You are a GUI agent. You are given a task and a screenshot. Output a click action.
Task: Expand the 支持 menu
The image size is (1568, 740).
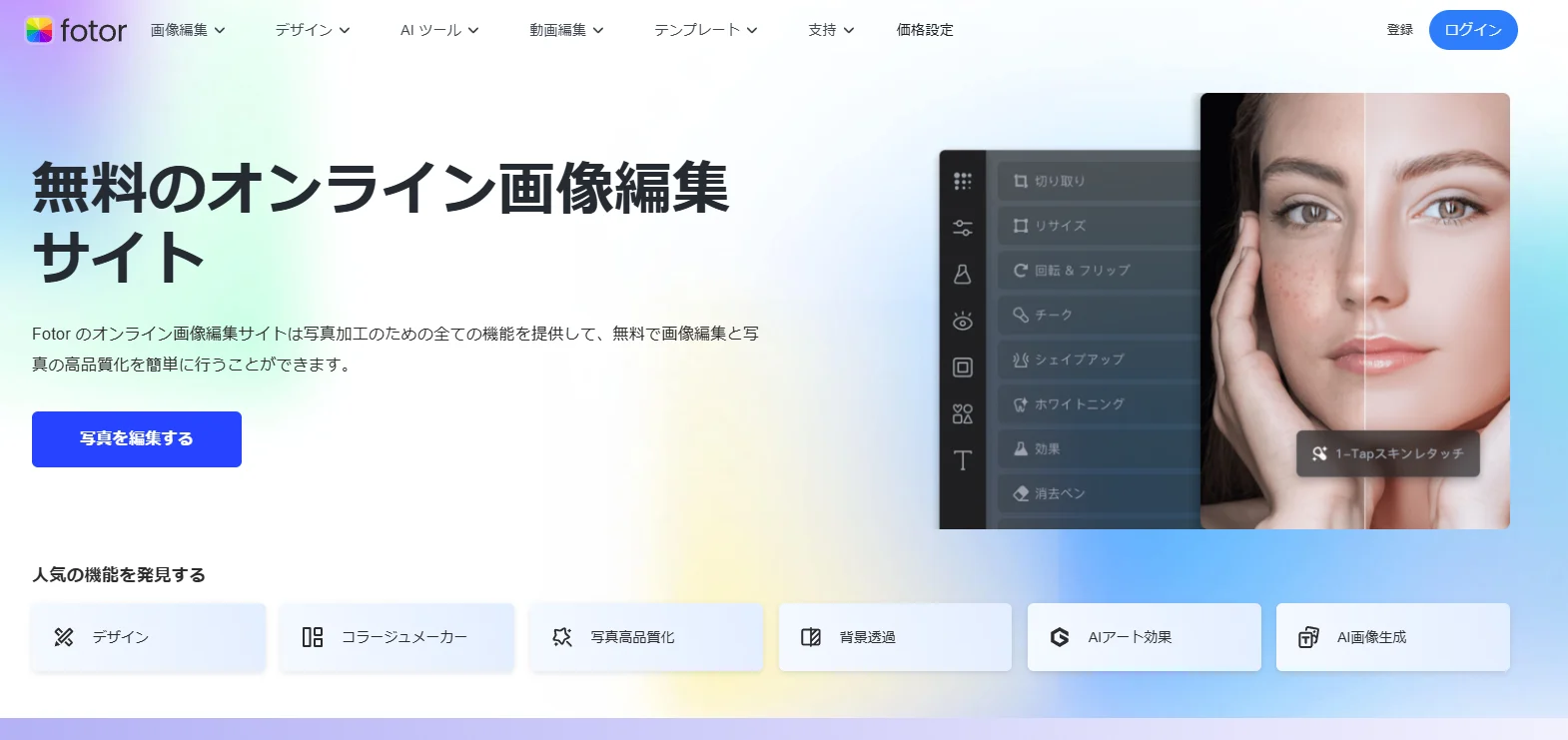(831, 30)
